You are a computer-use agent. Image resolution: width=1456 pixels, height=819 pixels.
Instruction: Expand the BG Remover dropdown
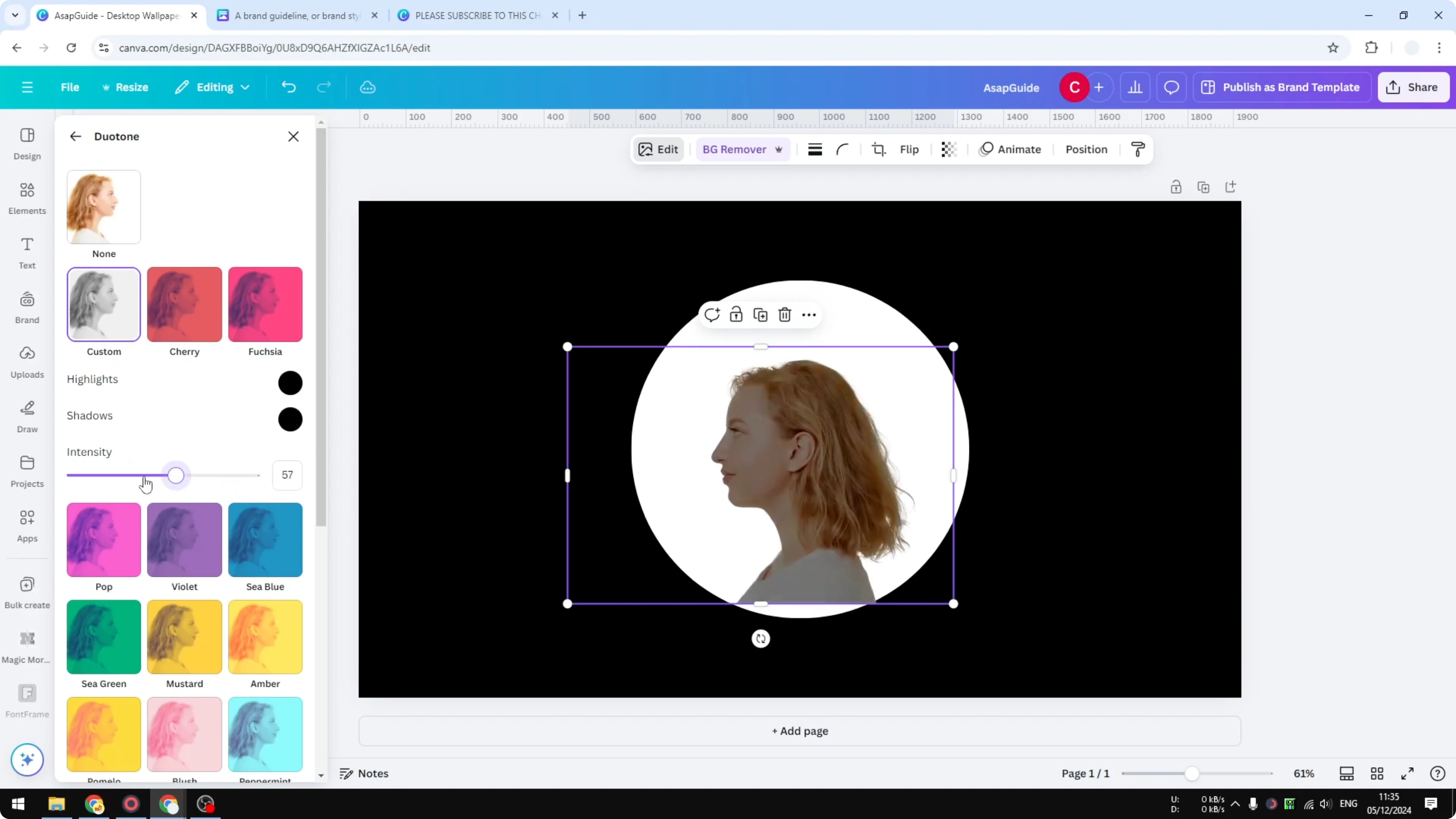(x=779, y=149)
